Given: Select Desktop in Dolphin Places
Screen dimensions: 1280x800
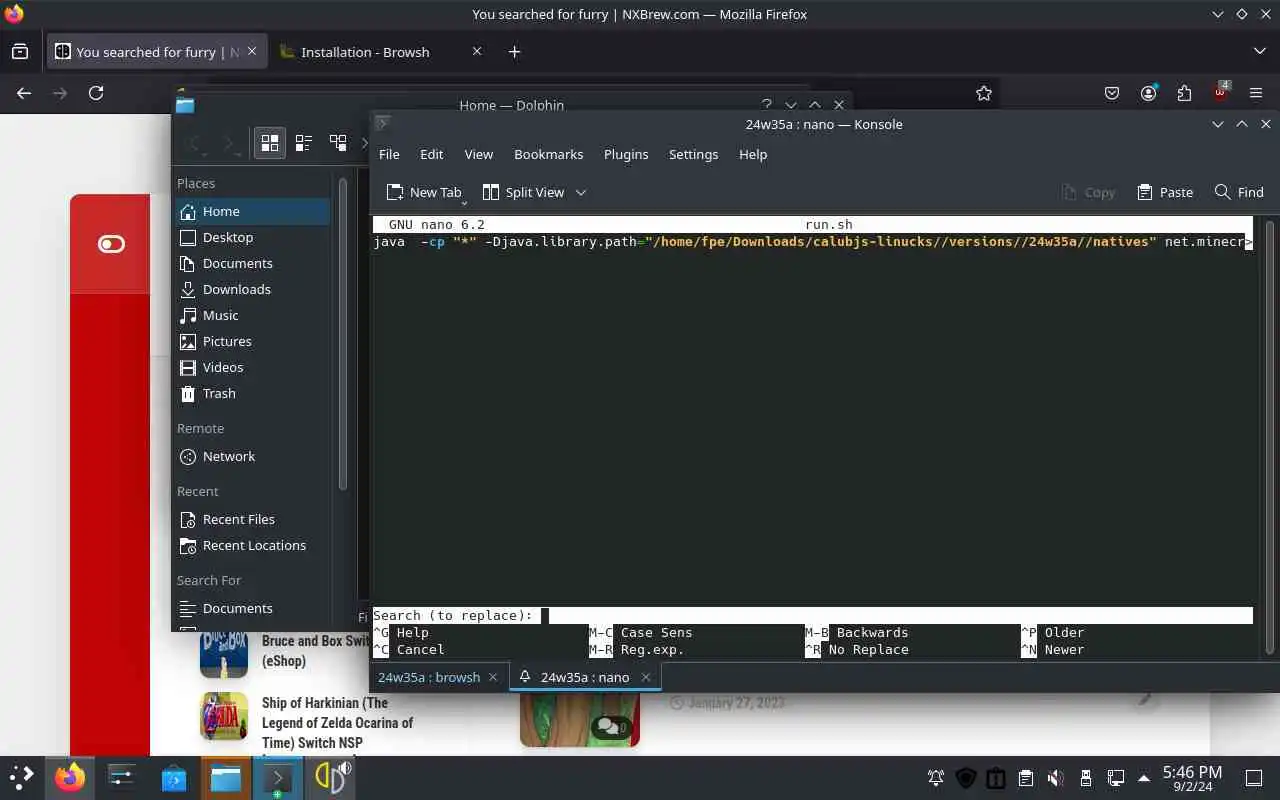Looking at the screenshot, I should 252,237.
